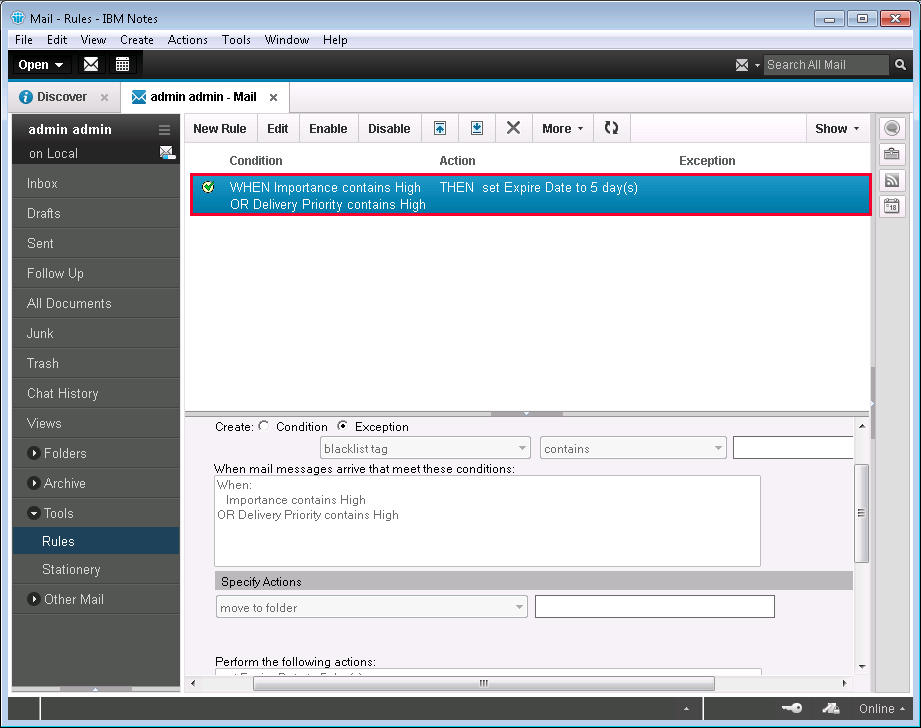Expand the Show dropdown in the toolbar

coord(837,128)
